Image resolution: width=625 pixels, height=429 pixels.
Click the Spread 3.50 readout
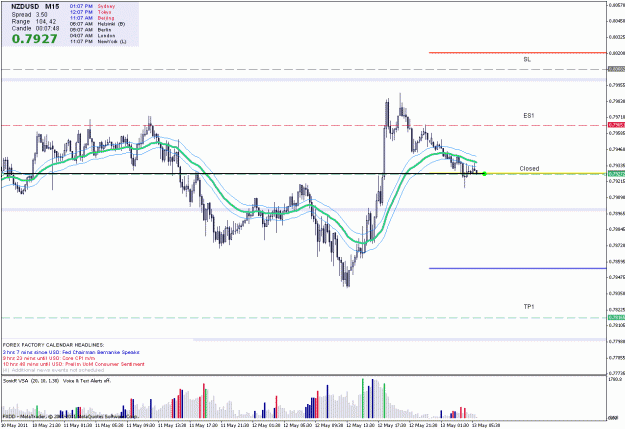pyautogui.click(x=29, y=14)
